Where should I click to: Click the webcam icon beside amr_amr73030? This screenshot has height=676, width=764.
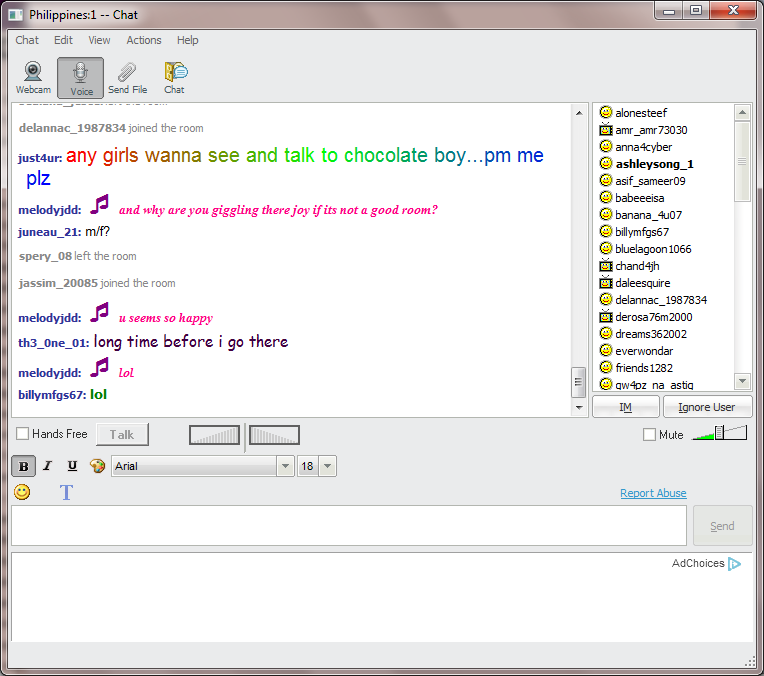(x=605, y=130)
